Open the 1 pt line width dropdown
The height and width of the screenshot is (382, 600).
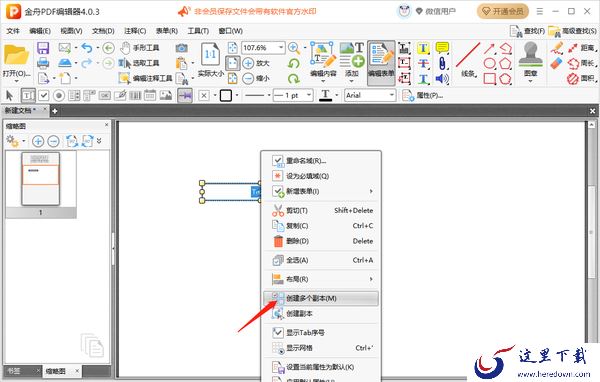309,95
